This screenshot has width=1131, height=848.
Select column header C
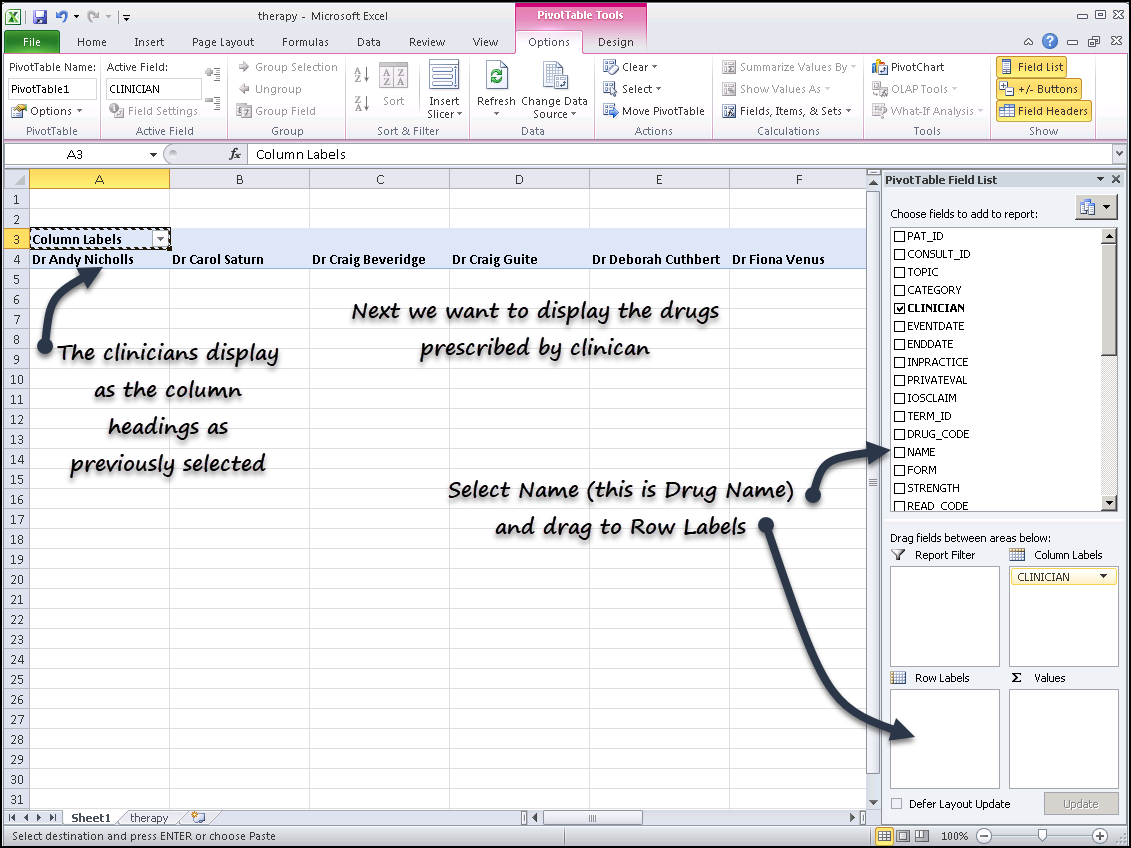379,180
